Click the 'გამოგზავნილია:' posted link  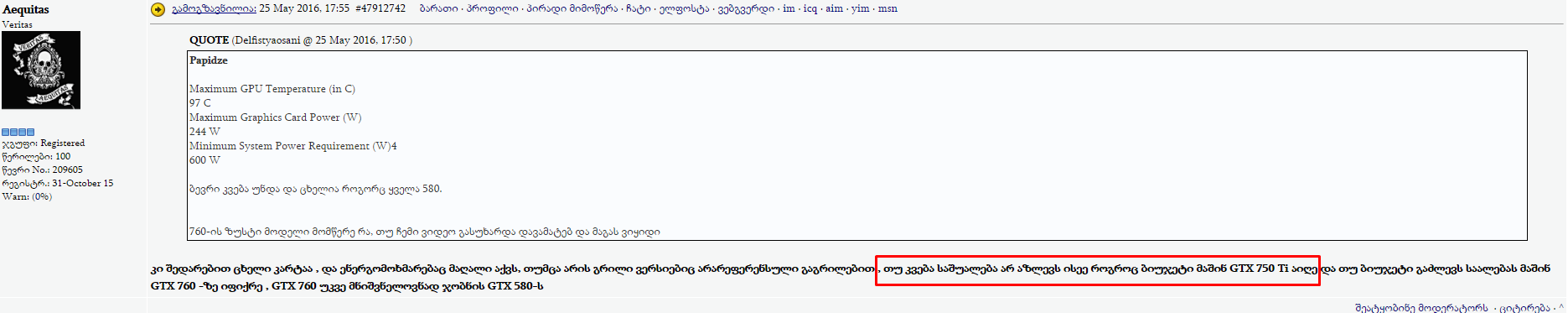coord(214,8)
